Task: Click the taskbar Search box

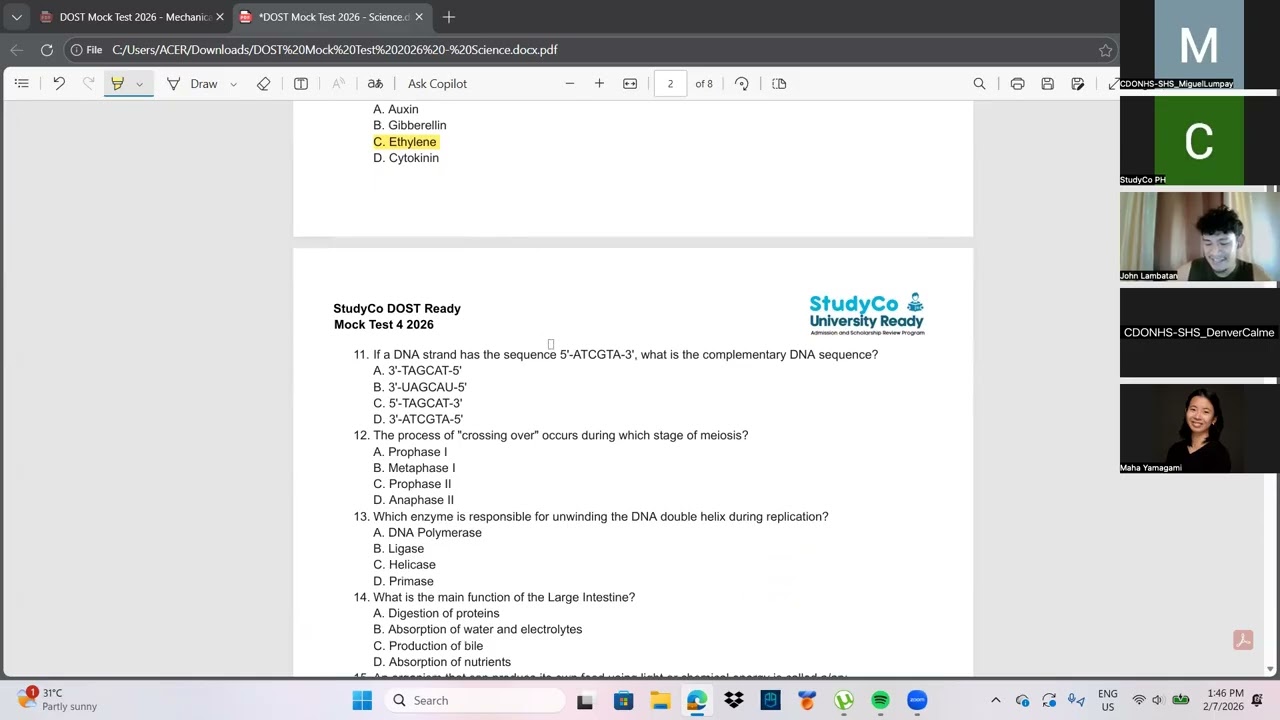Action: point(475,701)
